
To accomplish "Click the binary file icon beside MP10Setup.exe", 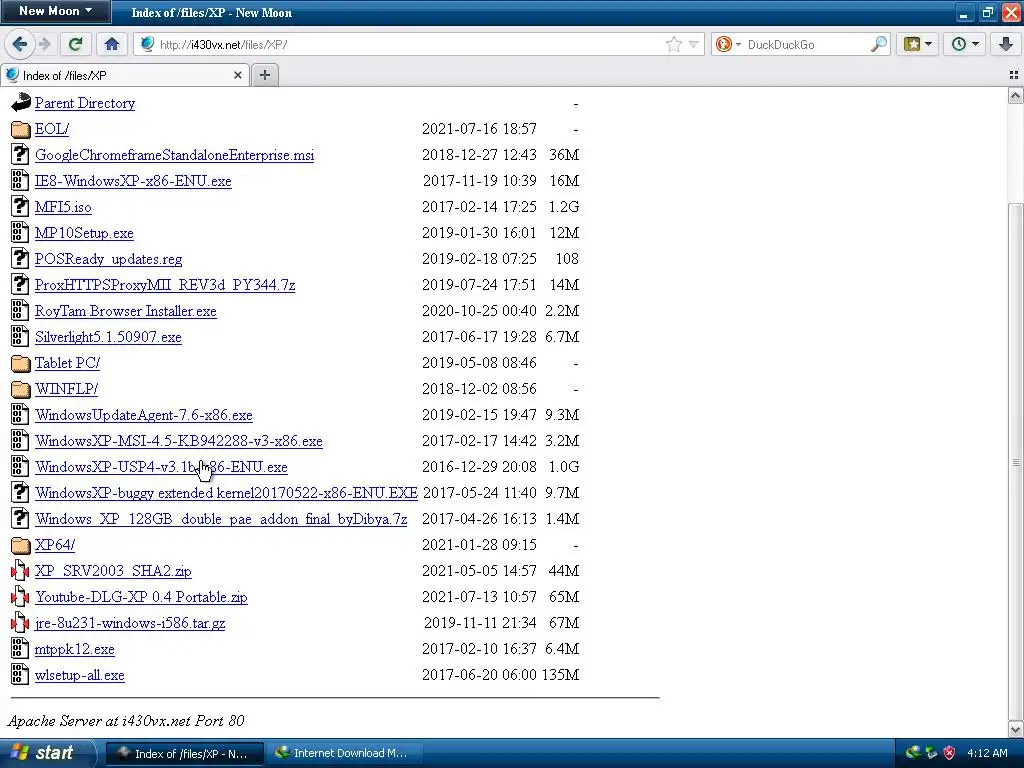I will (x=20, y=233).
